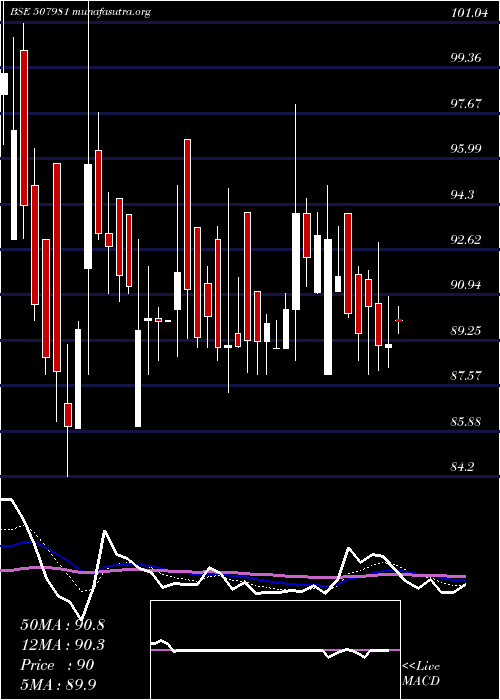The image size is (500, 700).
Task: Click the '<<Live MACD' label
Action: [421, 674]
